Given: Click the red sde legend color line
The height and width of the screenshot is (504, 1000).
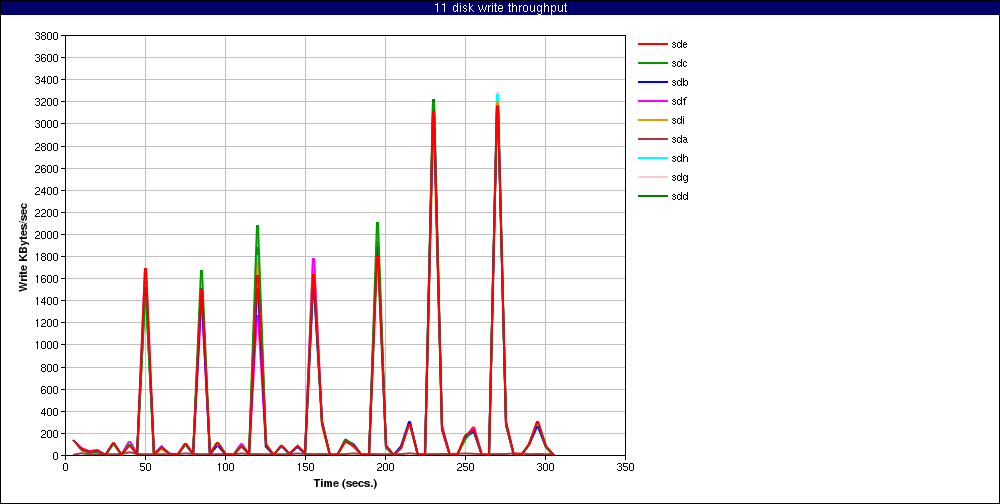Looking at the screenshot, I should pyautogui.click(x=652, y=44).
